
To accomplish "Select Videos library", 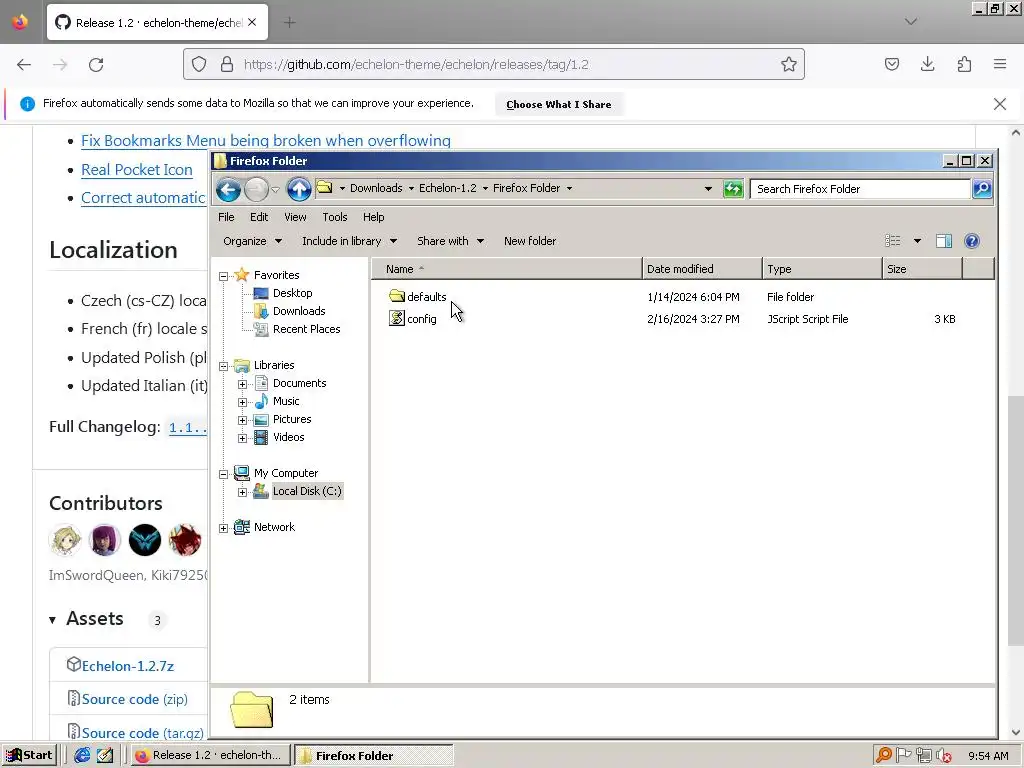I will (288, 437).
